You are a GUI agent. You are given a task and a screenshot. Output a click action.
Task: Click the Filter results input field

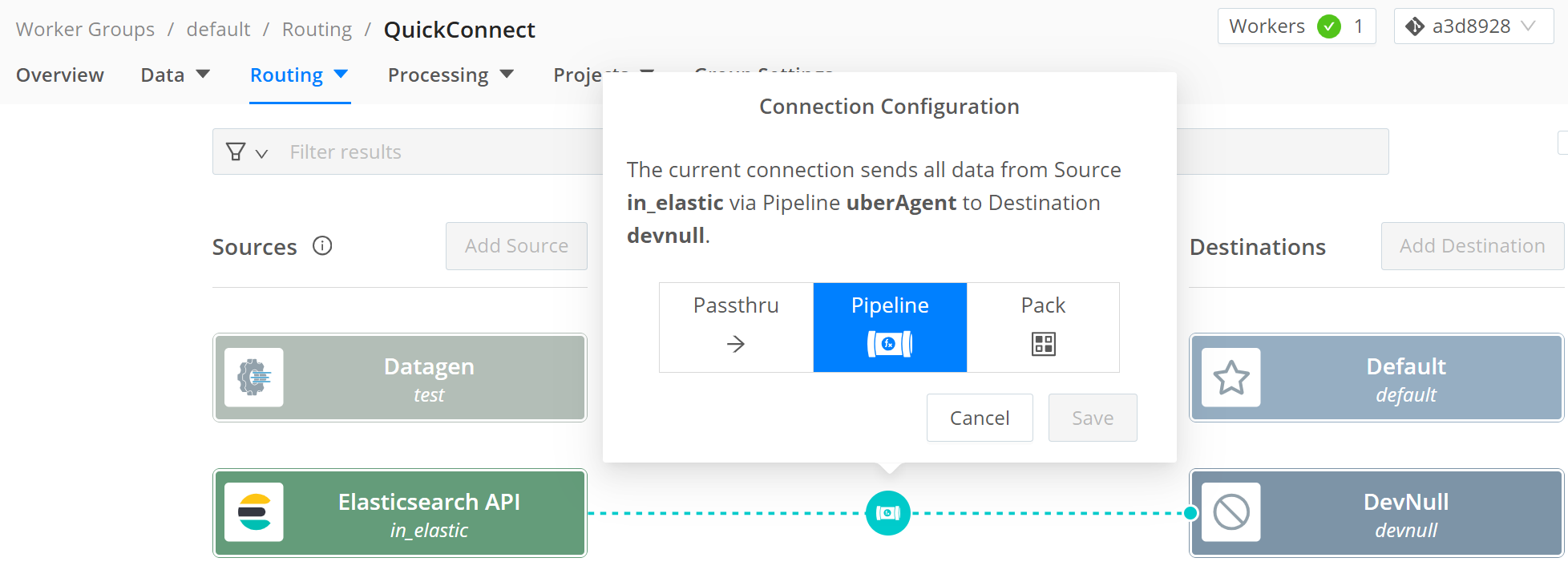coord(441,152)
